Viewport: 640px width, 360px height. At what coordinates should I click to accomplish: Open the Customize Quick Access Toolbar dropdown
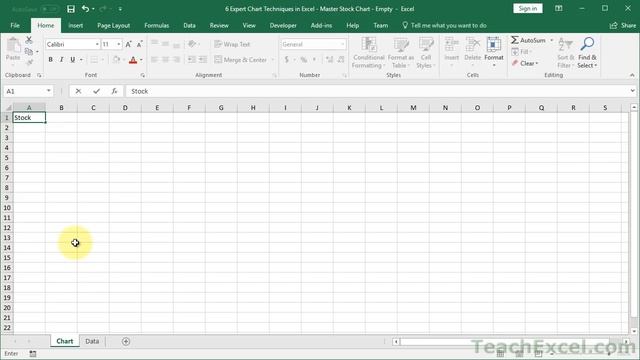[120, 9]
